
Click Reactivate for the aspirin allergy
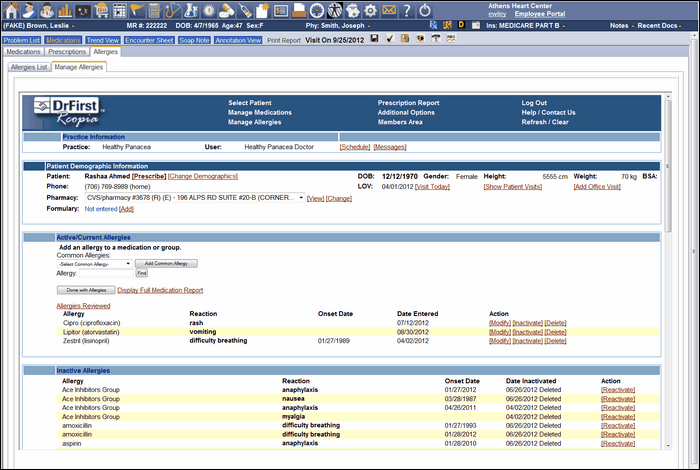[618, 443]
